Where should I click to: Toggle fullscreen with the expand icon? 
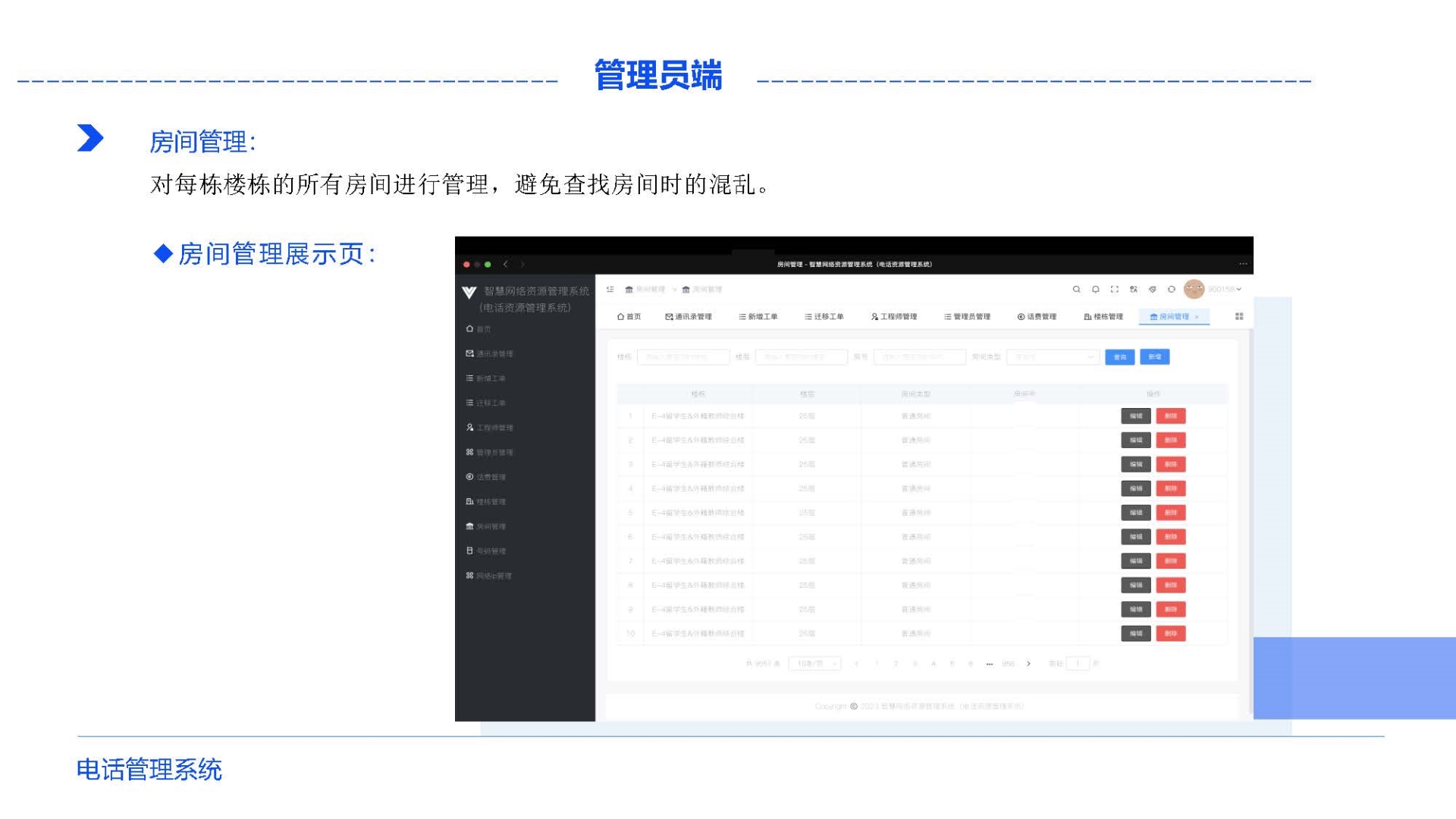(x=1114, y=289)
